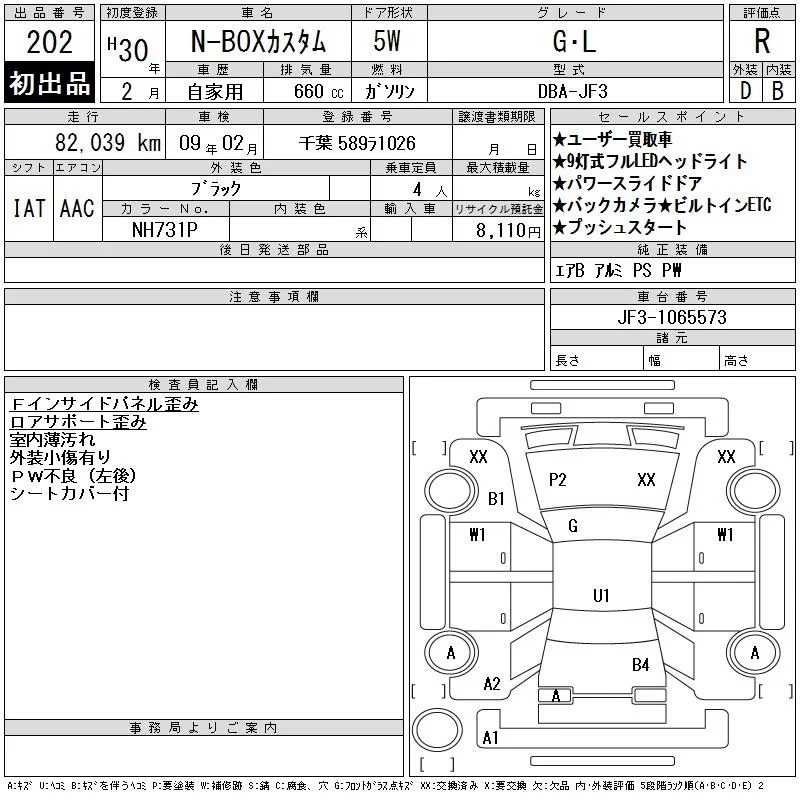Click the door type 5W
The height and width of the screenshot is (800, 800).
387,41
